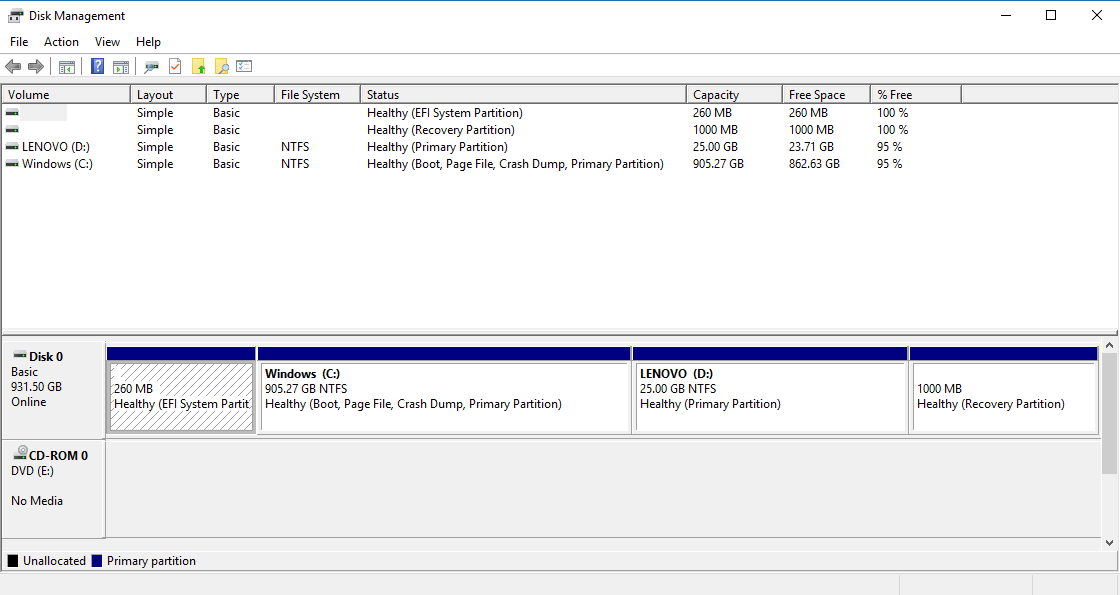Open the View menu
Screen dimensions: 1120x595
(107, 42)
